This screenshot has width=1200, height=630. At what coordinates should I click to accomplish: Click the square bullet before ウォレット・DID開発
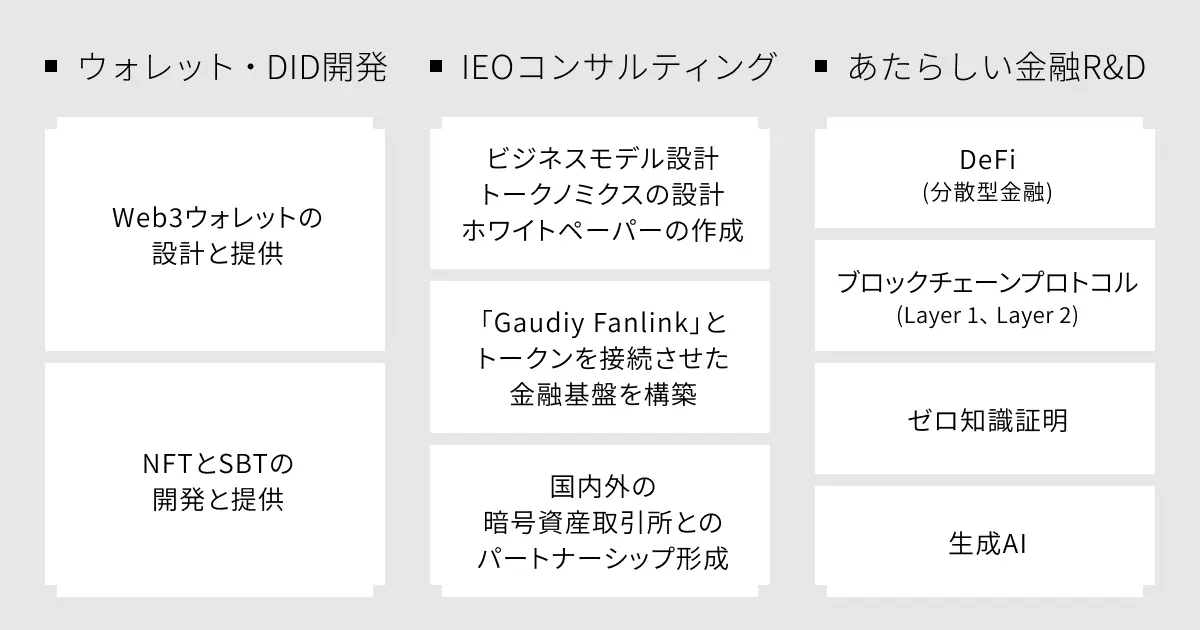pos(51,68)
